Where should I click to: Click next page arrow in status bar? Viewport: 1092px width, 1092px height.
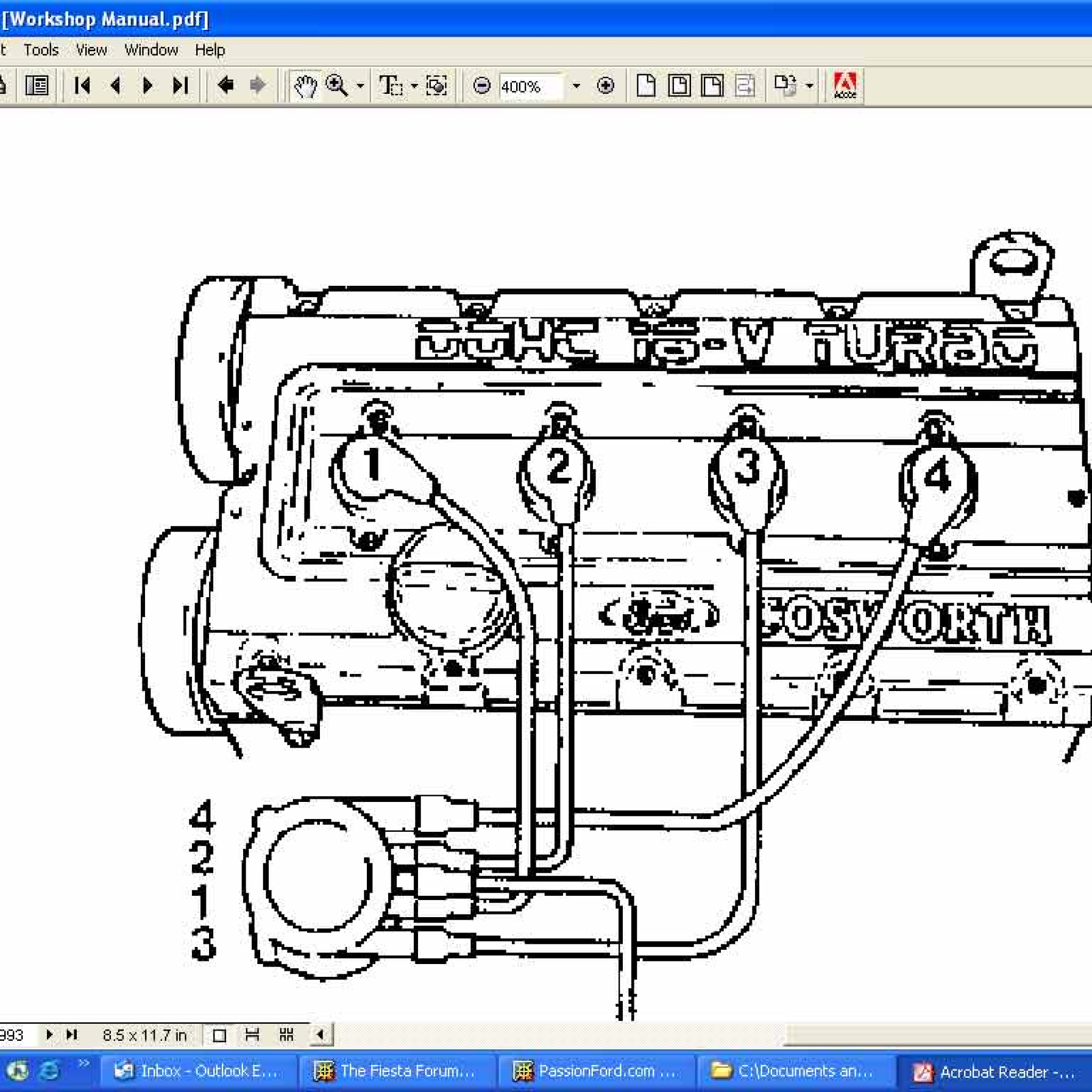49,1034
